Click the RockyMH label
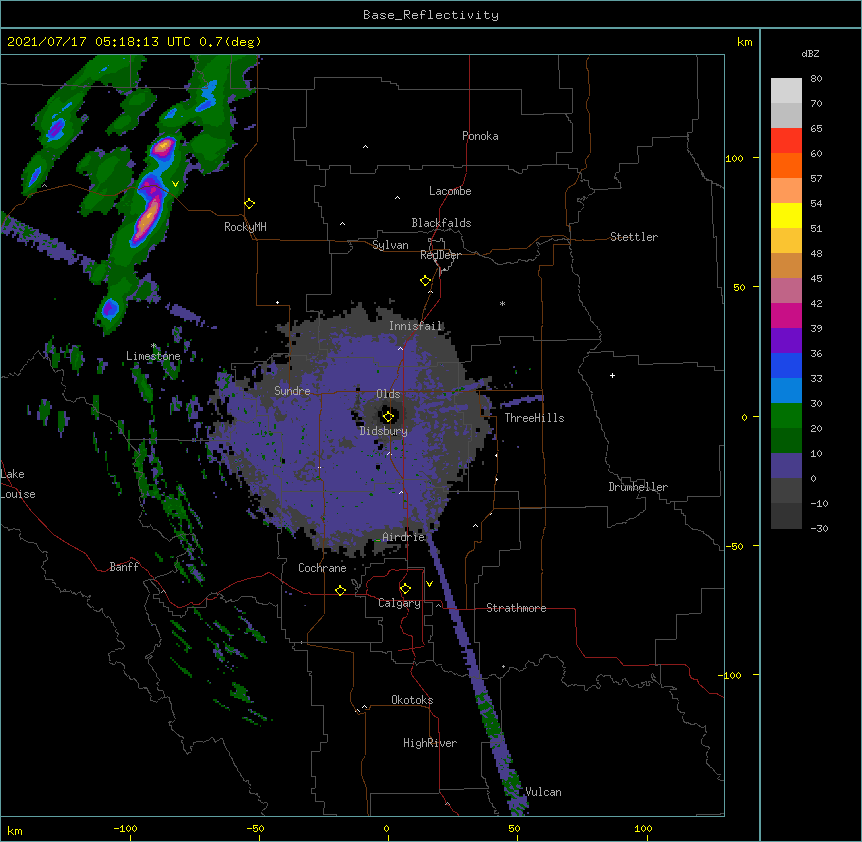This screenshot has height=842, width=862. click(245, 227)
